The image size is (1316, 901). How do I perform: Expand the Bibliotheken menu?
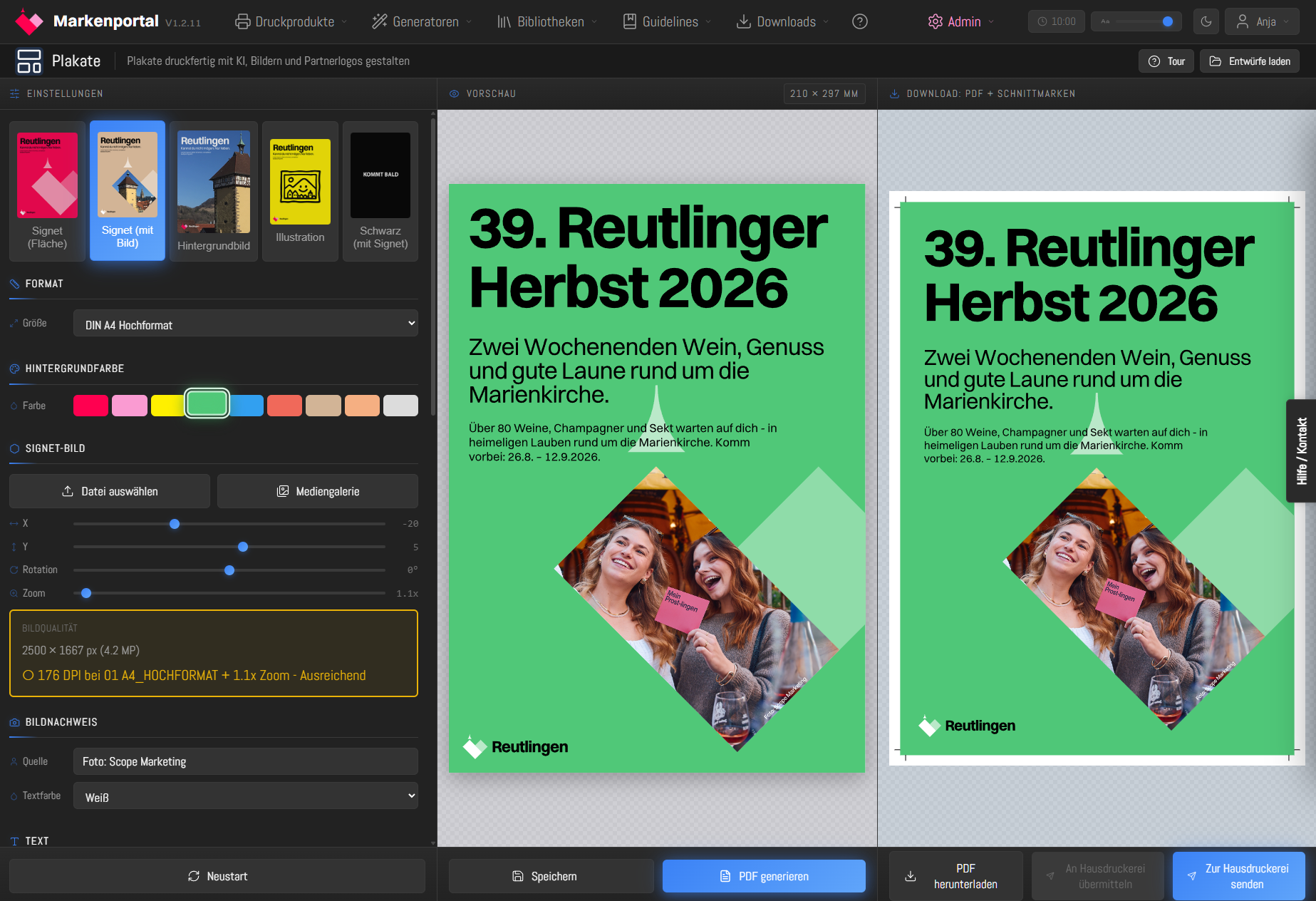[547, 21]
